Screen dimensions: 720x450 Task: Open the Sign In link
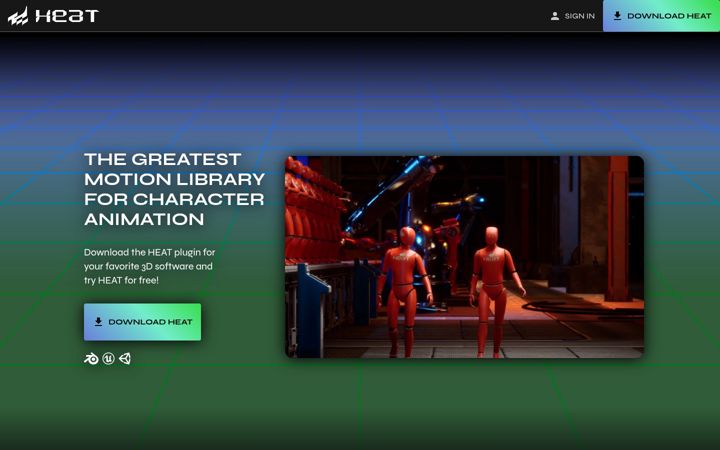point(573,16)
